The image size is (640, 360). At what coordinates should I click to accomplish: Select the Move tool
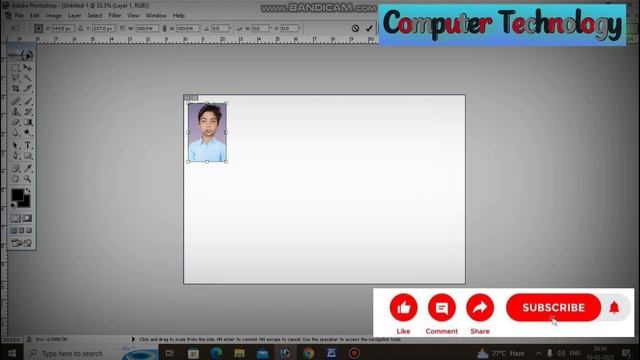27,68
